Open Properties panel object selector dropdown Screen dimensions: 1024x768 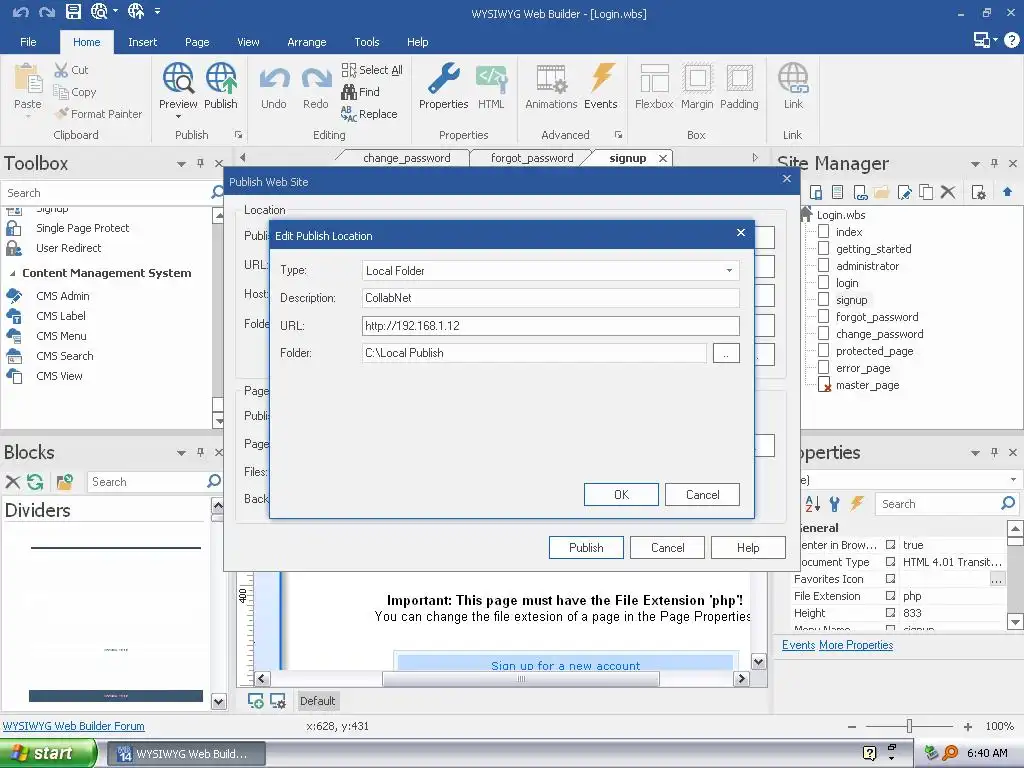1013,479
